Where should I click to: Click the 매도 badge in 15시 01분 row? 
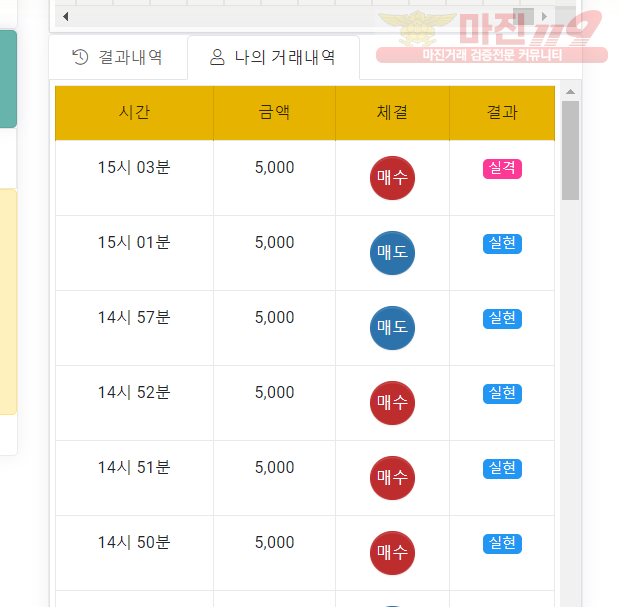(x=392, y=253)
